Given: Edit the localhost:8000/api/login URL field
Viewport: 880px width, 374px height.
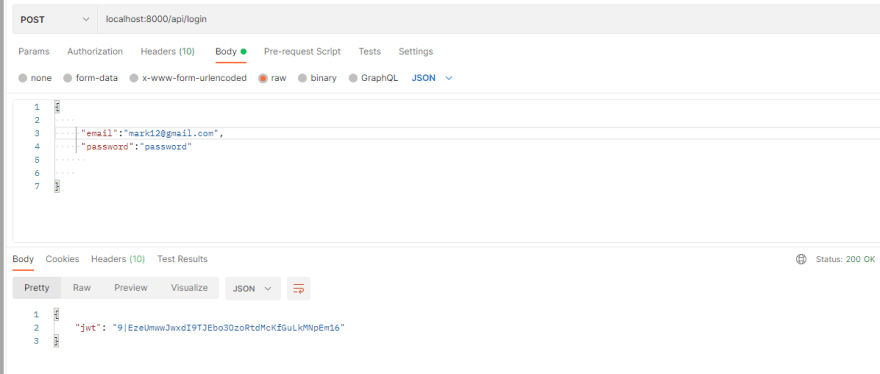Looking at the screenshot, I should 488,19.
